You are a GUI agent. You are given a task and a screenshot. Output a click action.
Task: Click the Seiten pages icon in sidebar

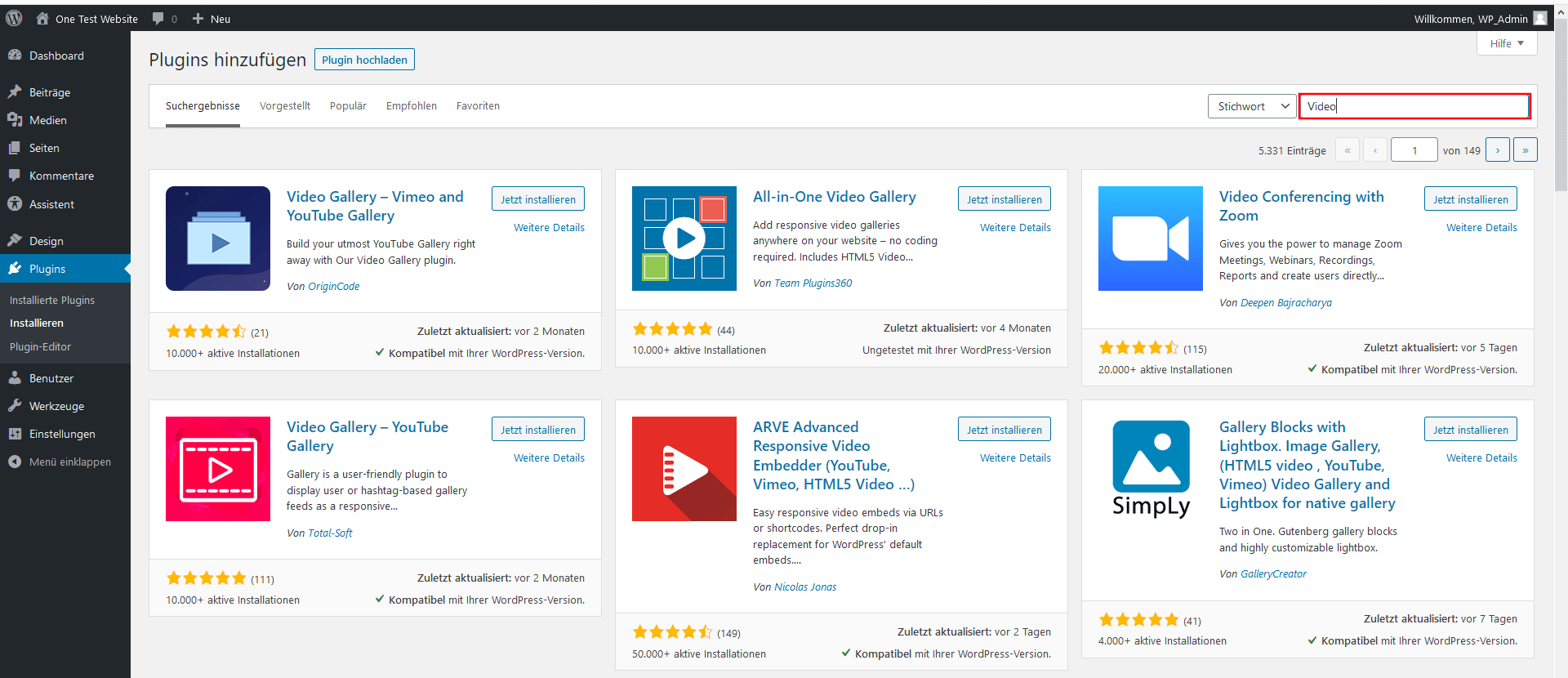pos(15,148)
